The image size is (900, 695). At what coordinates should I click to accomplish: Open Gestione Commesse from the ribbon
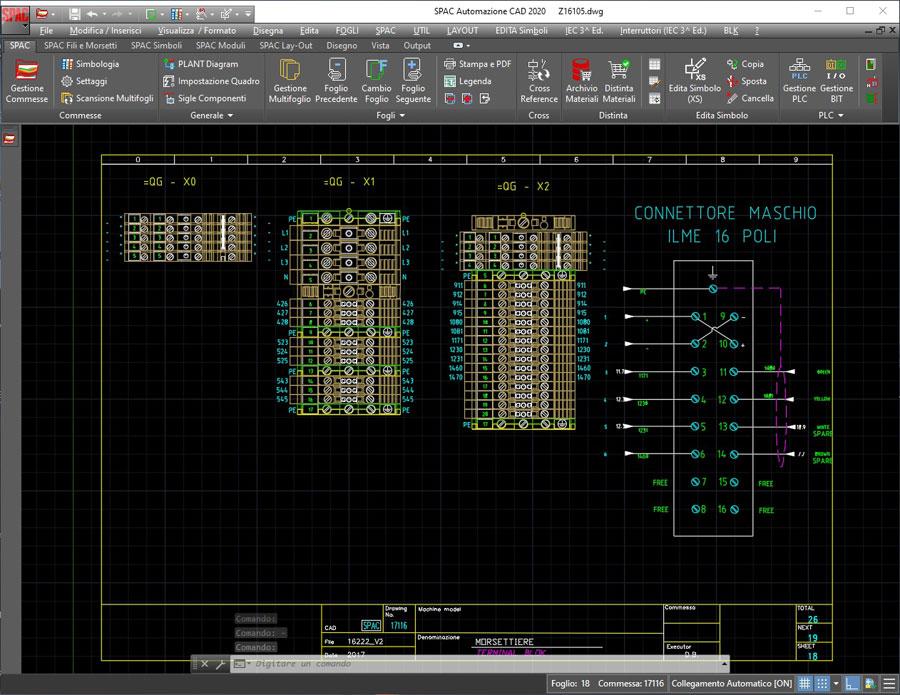click(27, 80)
